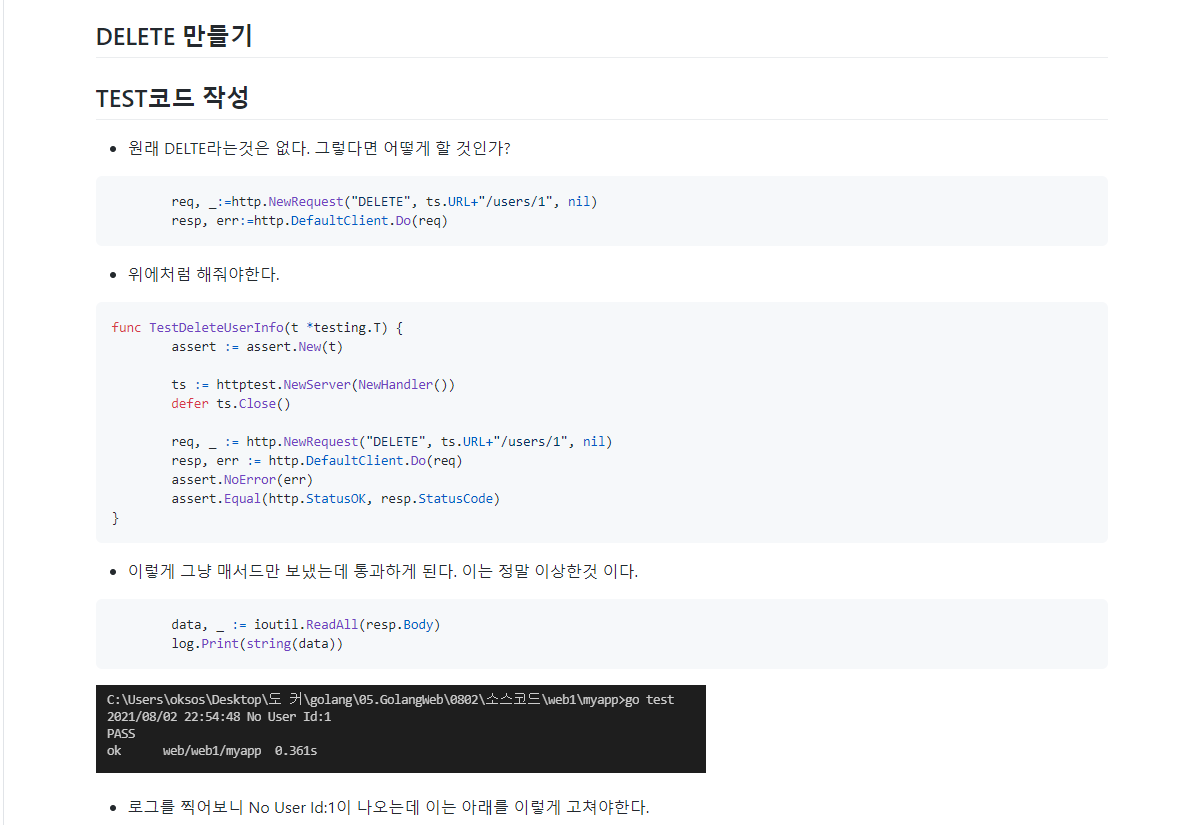This screenshot has height=825, width=1197.
Task: Click the 'data, _ := ioutil.ReadAll(resp.Body)' line
Action: point(305,625)
